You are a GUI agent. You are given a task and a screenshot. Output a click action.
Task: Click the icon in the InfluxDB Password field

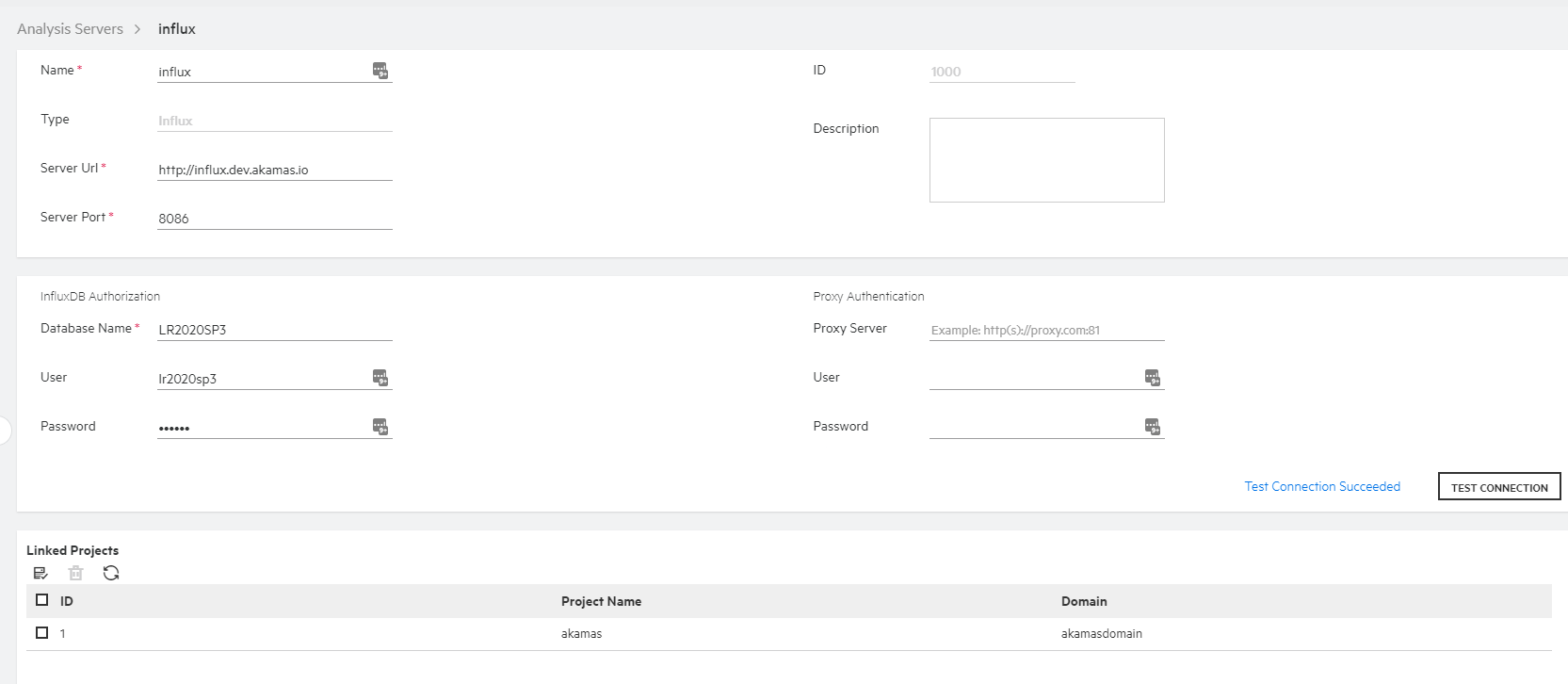(x=380, y=427)
